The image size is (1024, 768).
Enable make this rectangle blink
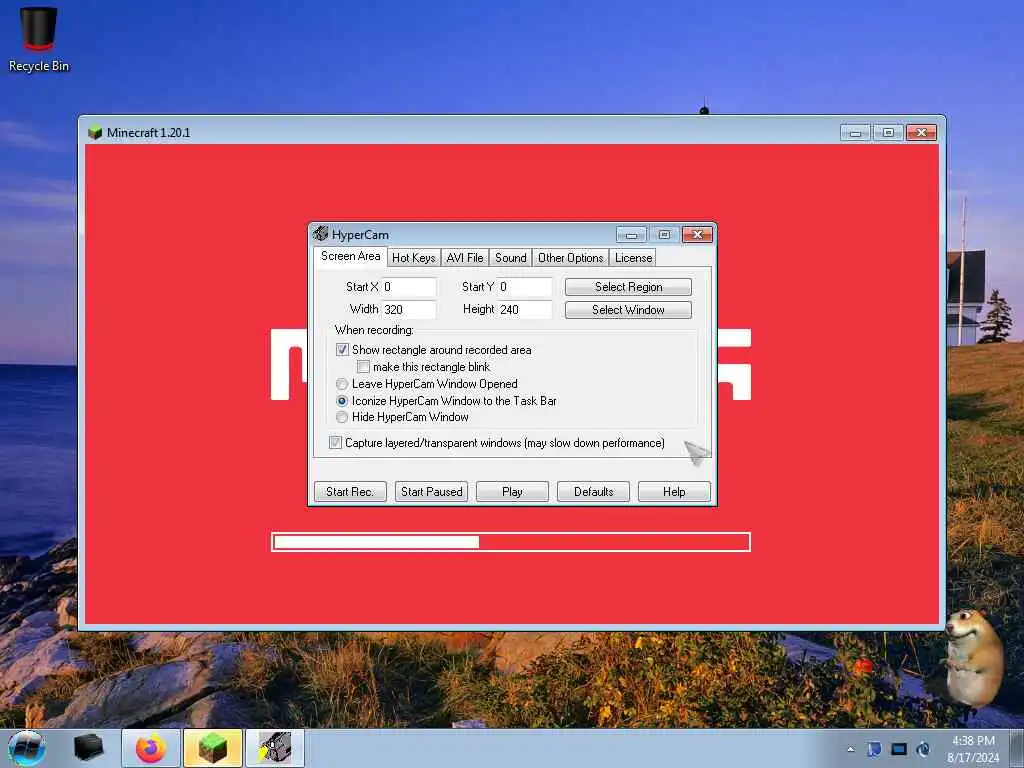(363, 366)
